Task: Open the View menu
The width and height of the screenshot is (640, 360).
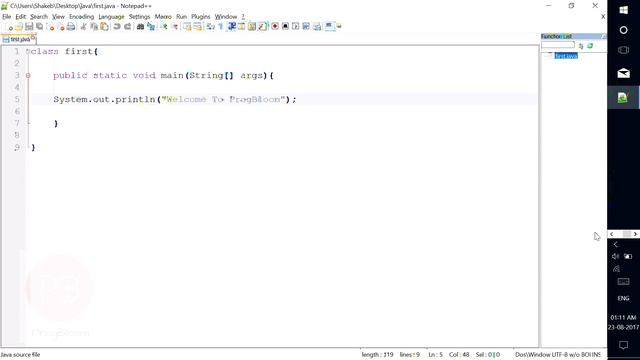Action: [x=58, y=17]
